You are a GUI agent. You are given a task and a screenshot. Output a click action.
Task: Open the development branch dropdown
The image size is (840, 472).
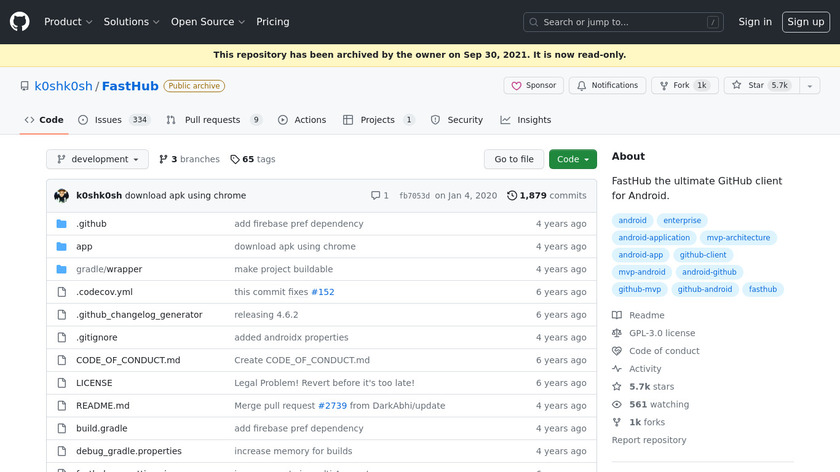tap(97, 159)
